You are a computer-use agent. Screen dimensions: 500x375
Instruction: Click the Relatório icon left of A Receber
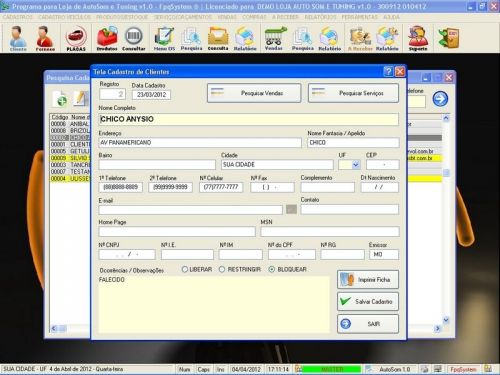[329, 38]
